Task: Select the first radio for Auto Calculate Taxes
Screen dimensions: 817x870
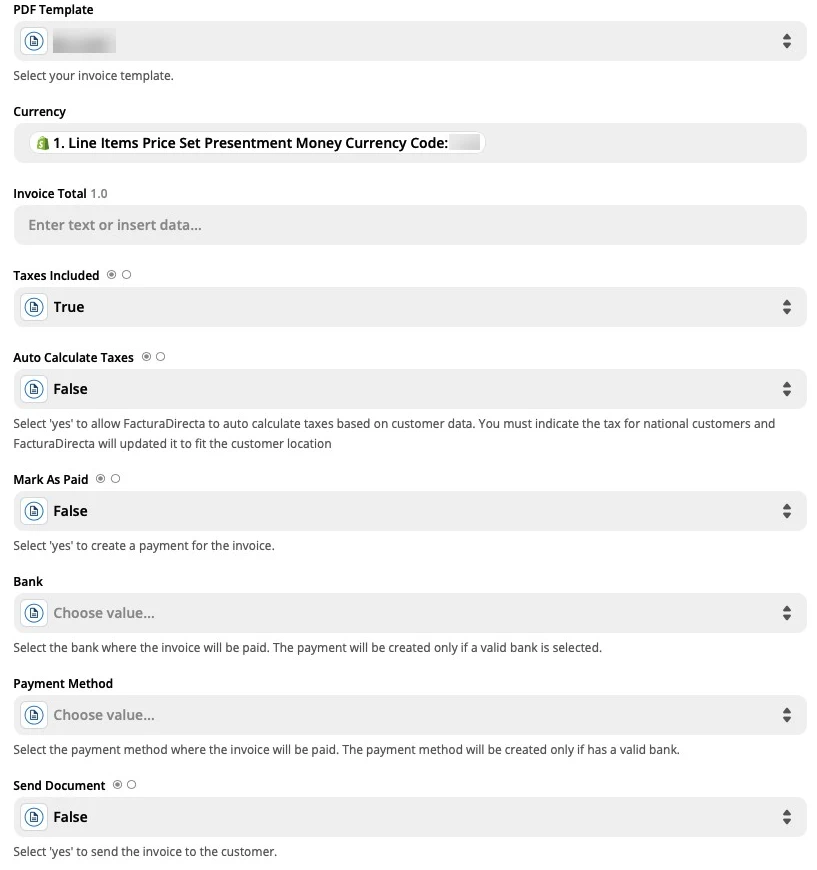Action: (146, 356)
